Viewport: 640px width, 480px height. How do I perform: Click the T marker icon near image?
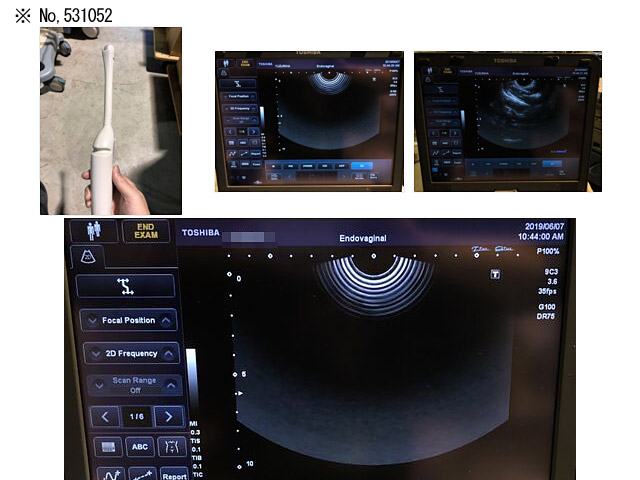point(495,274)
